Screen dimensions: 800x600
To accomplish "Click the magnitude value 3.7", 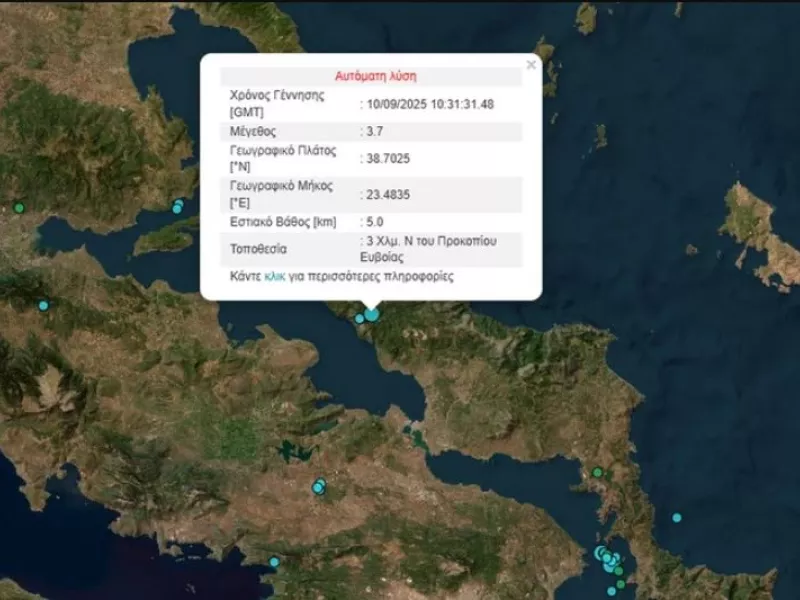I will coord(374,131).
